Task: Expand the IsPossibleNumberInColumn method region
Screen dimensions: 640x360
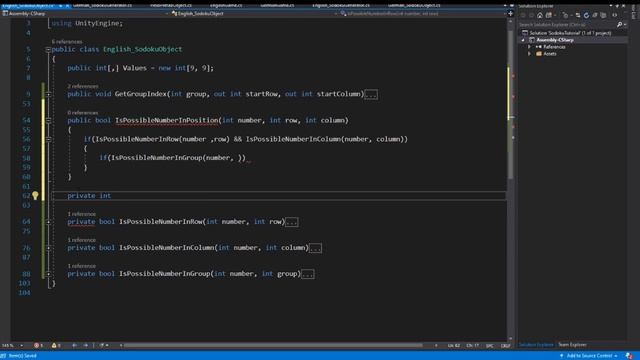Action: click(48, 248)
